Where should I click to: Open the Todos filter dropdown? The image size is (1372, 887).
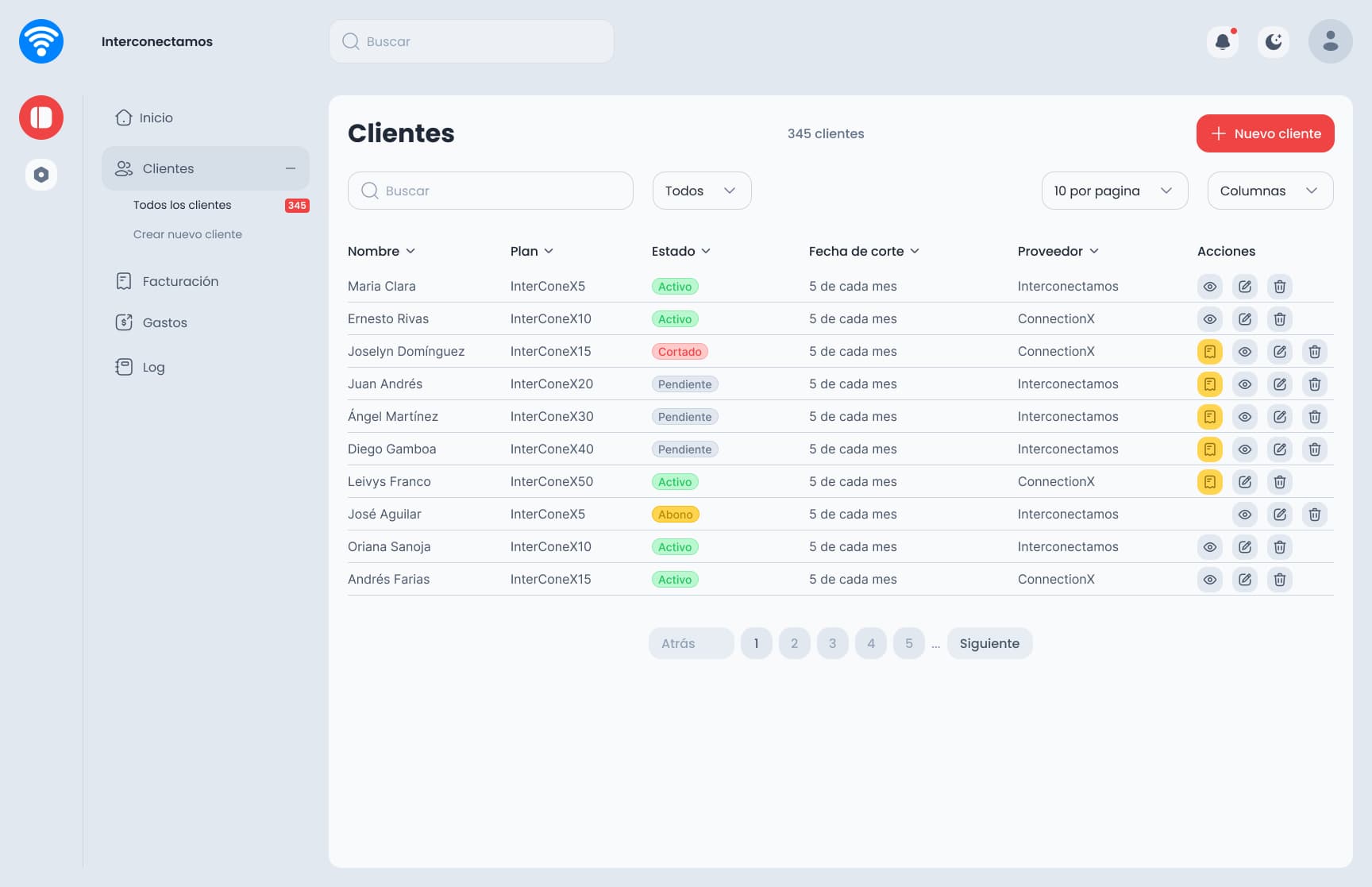pyautogui.click(x=701, y=191)
